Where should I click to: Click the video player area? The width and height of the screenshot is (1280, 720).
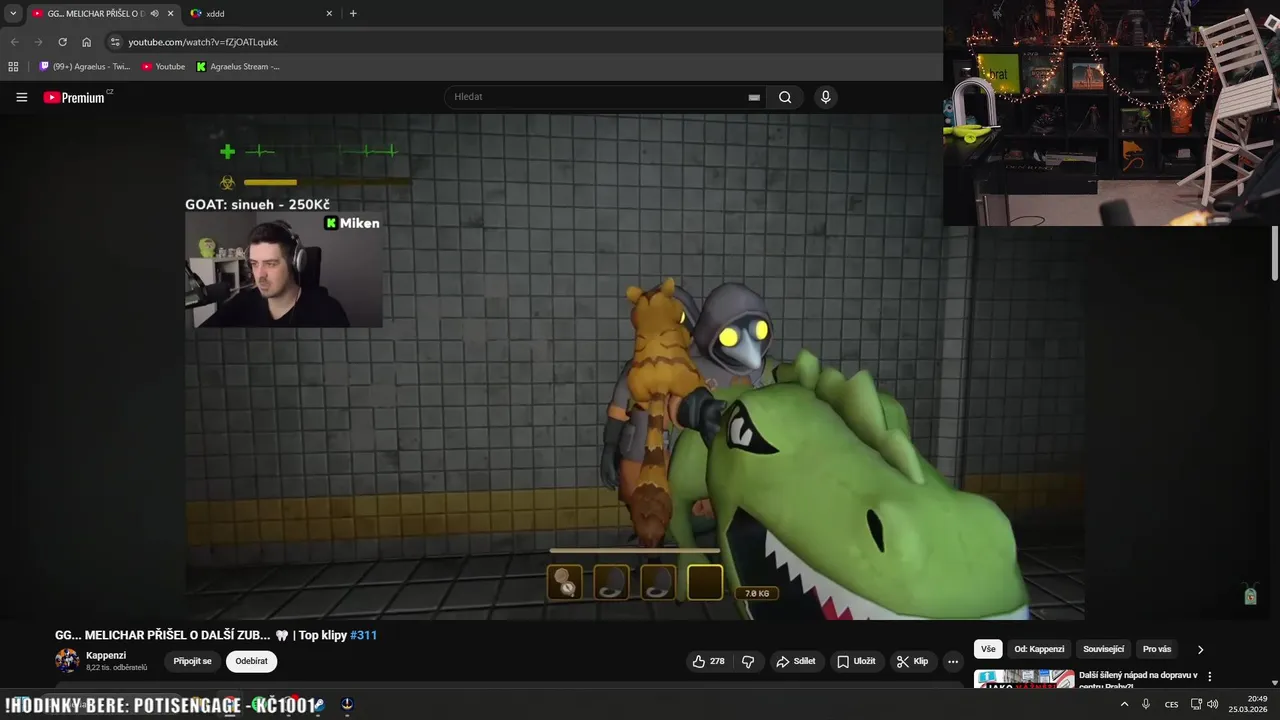635,366
